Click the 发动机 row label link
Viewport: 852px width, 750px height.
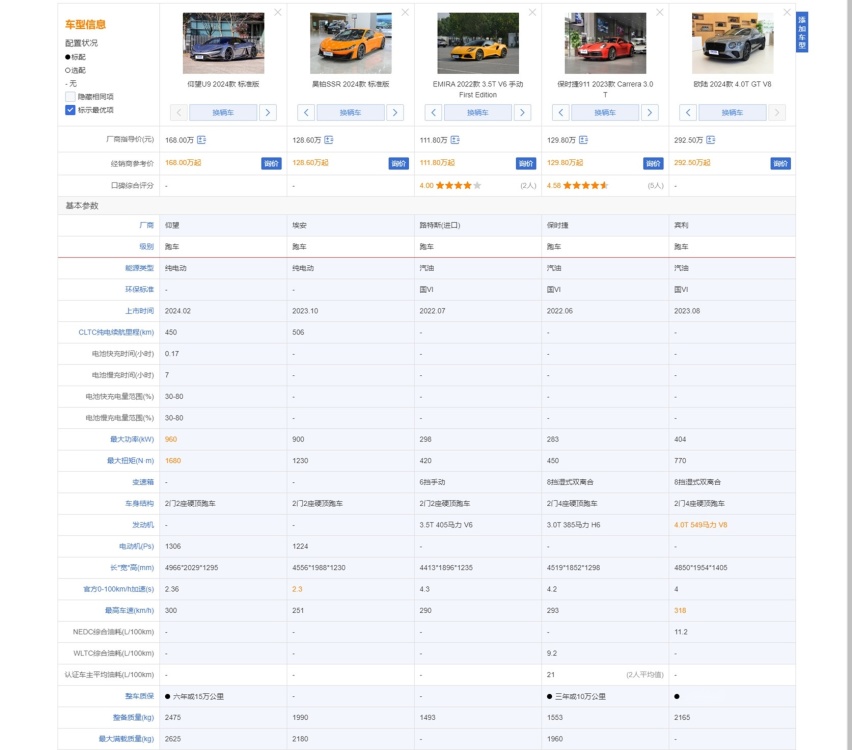point(143,525)
